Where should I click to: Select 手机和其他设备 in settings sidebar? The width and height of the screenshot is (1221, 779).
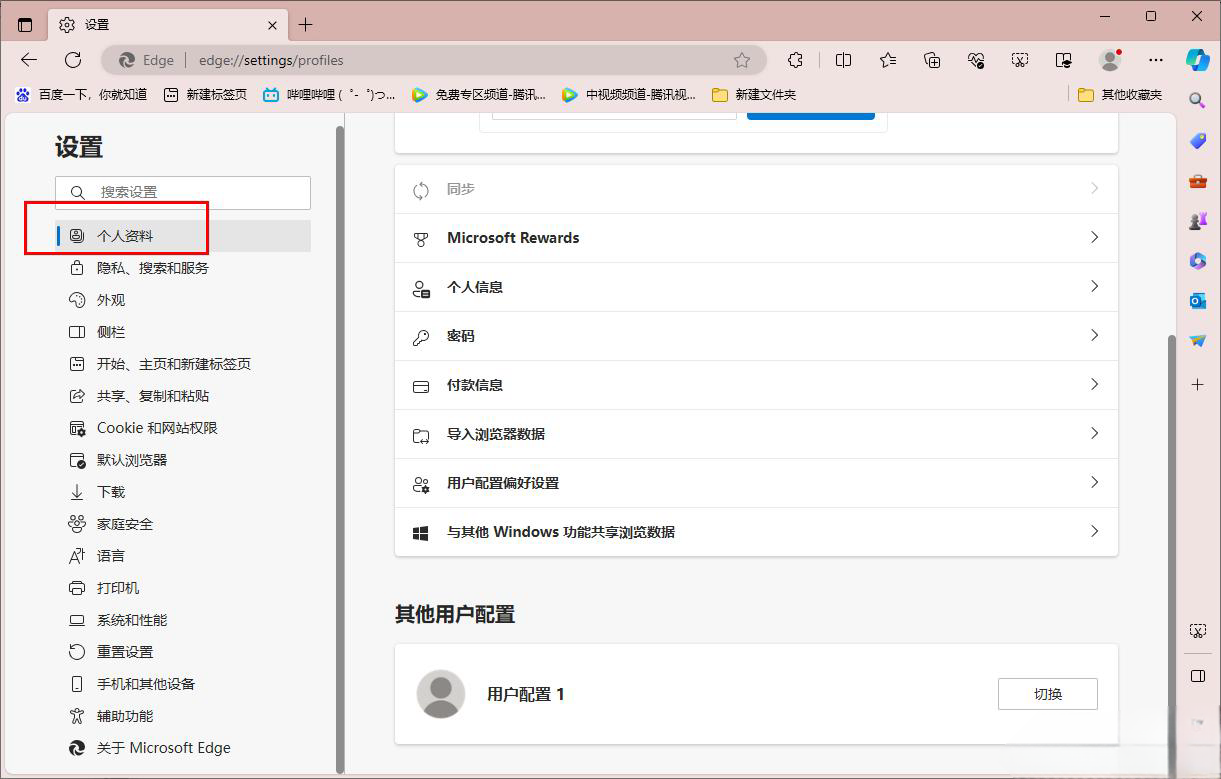pos(183,684)
